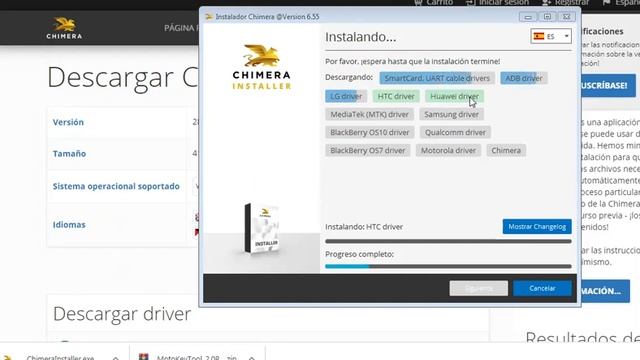Click Descargar driver heading
Viewport: 640px width, 360px height.
tap(122, 314)
